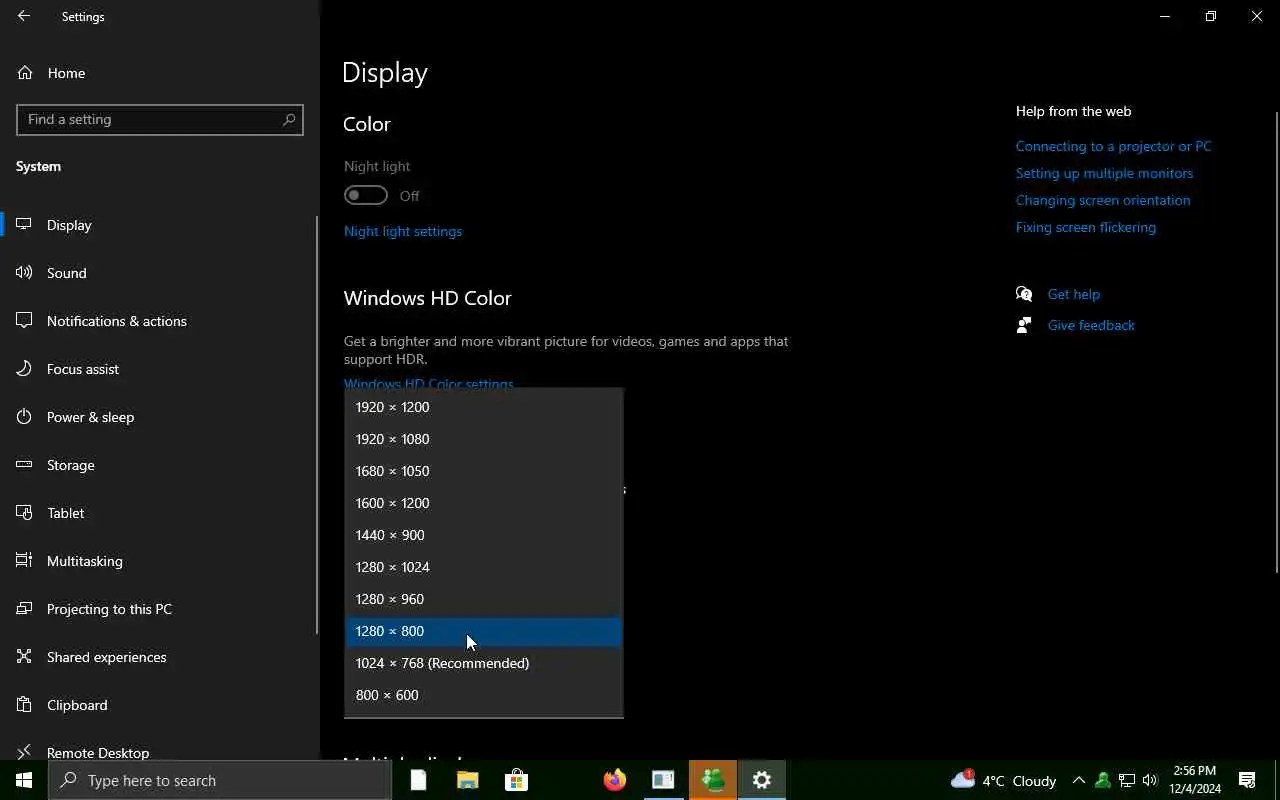Click the Settings gear in taskbar
This screenshot has width=1280, height=800.
762,780
